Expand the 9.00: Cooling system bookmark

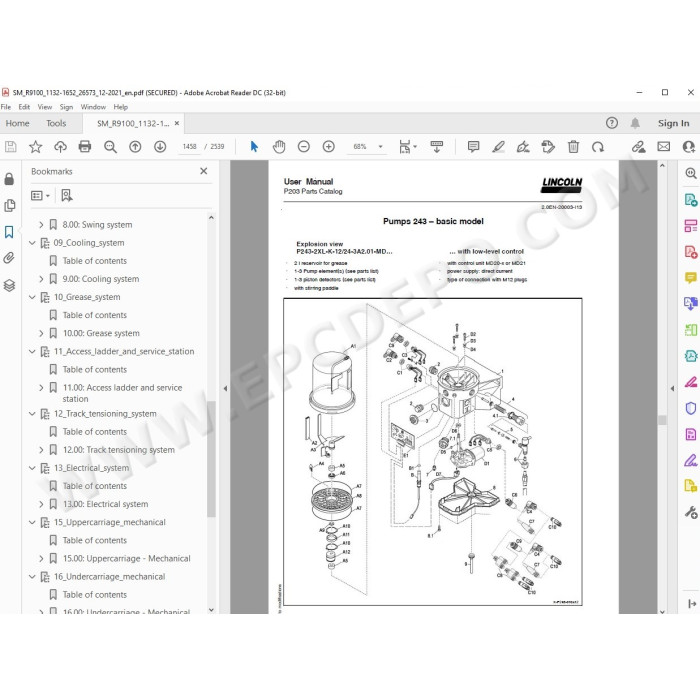click(x=41, y=279)
